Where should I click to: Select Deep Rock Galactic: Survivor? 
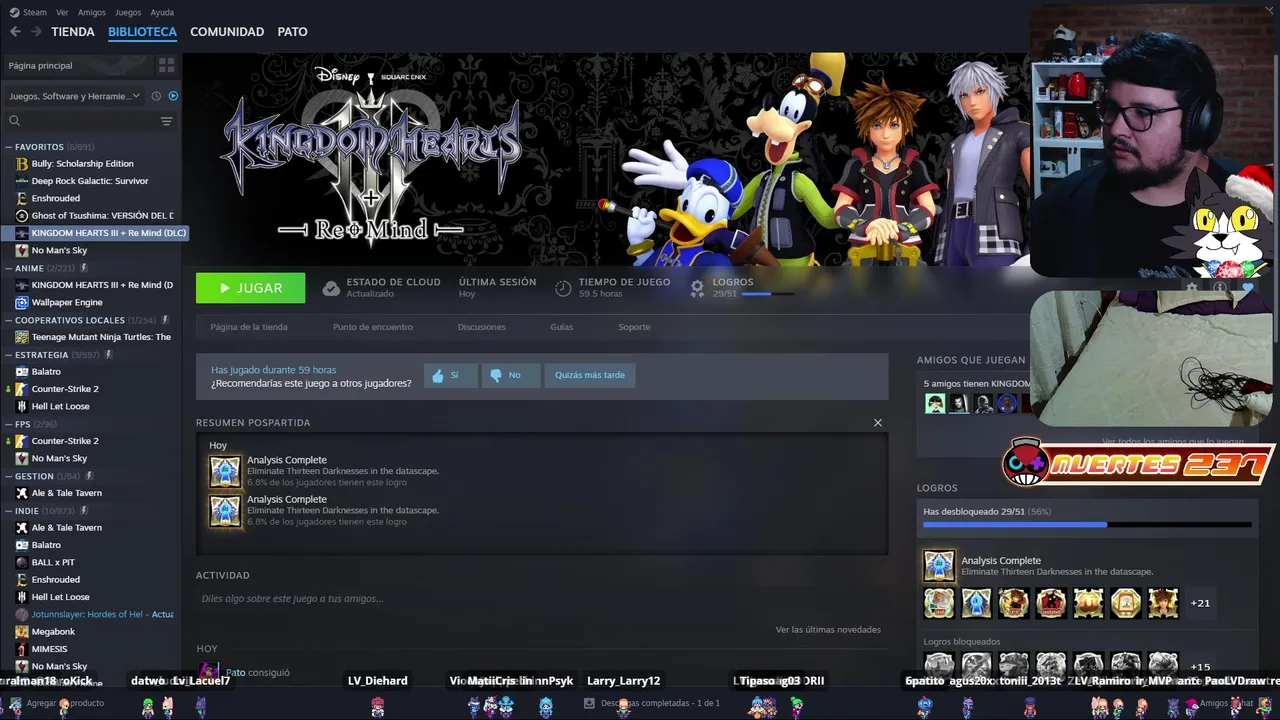click(90, 181)
